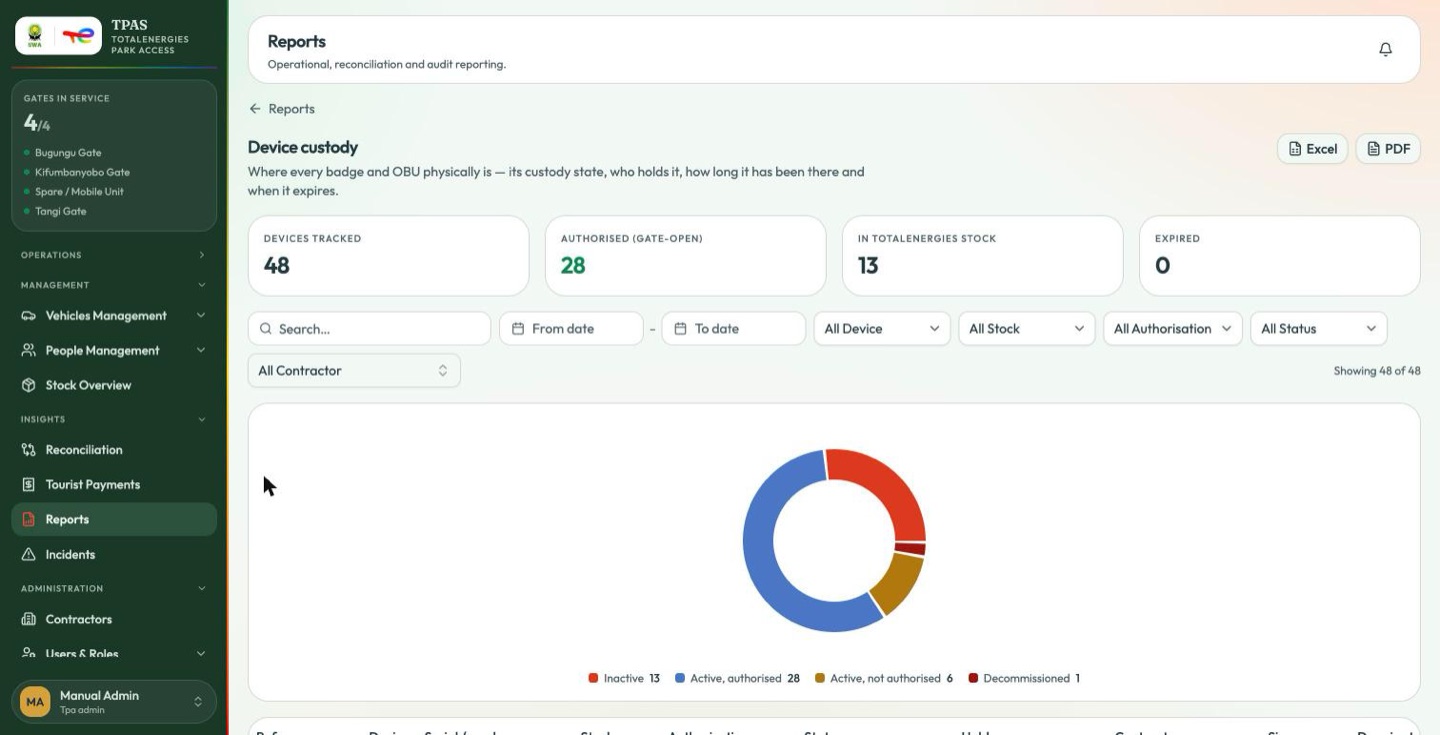Click the Inactive red legend swatch
Image resolution: width=1440 pixels, height=735 pixels.
click(x=593, y=678)
